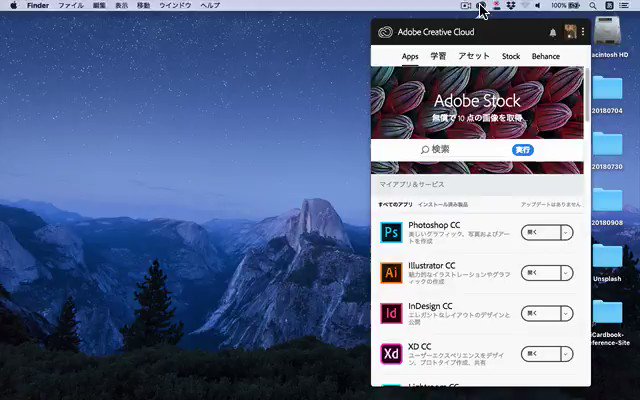Expand the XD CC open-button dropdown arrow
Screen dimensions: 640x400
pyautogui.click(x=566, y=354)
